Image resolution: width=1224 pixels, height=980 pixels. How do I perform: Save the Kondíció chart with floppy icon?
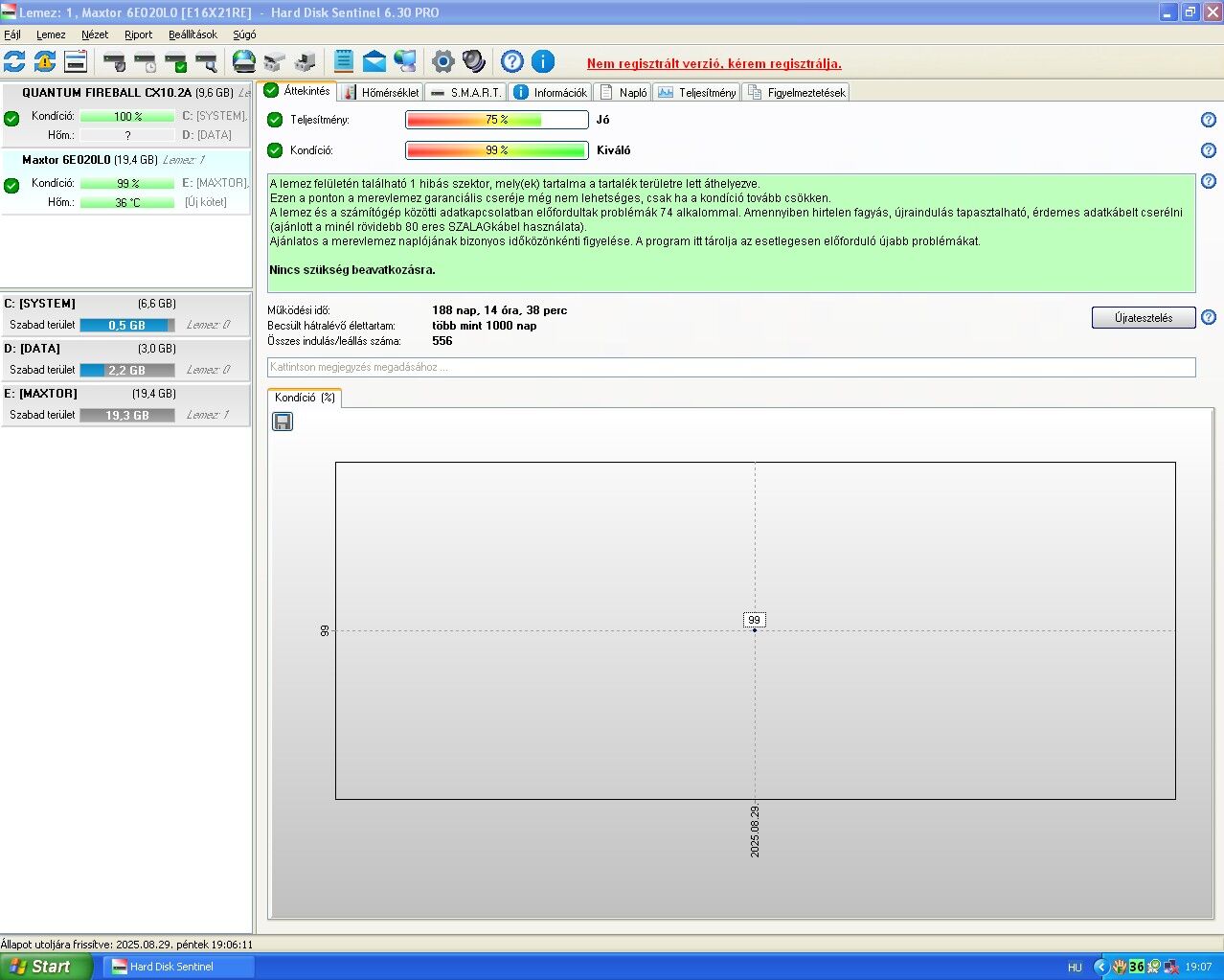click(283, 422)
